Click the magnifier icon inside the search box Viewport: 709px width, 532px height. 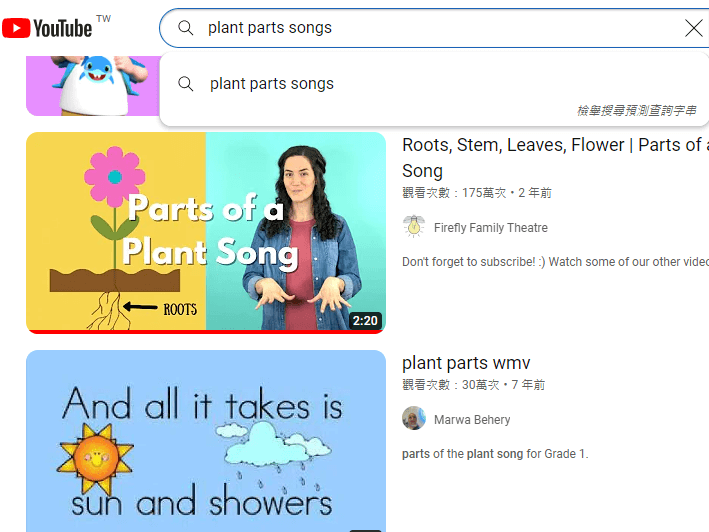click(185, 28)
